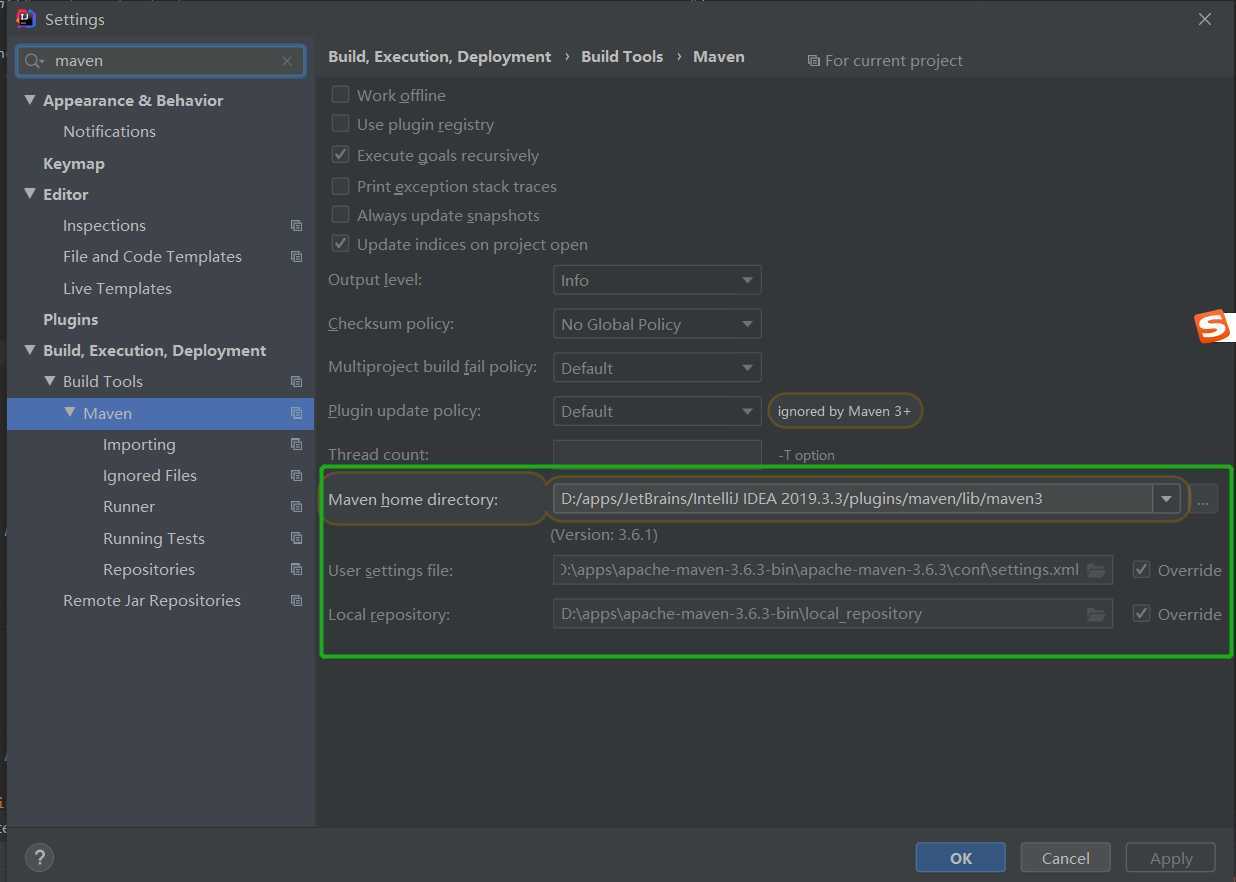Collapse Build, Execution, Deployment section
The image size is (1236, 882).
click(29, 350)
